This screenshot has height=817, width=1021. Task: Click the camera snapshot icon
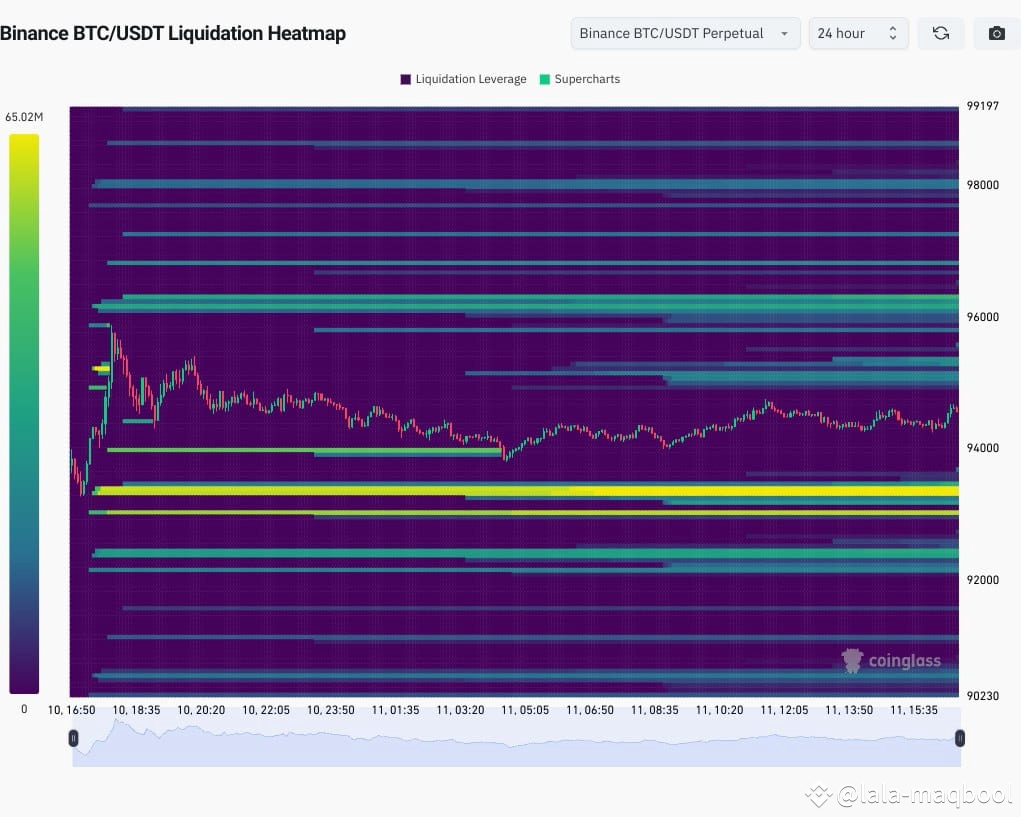point(996,33)
